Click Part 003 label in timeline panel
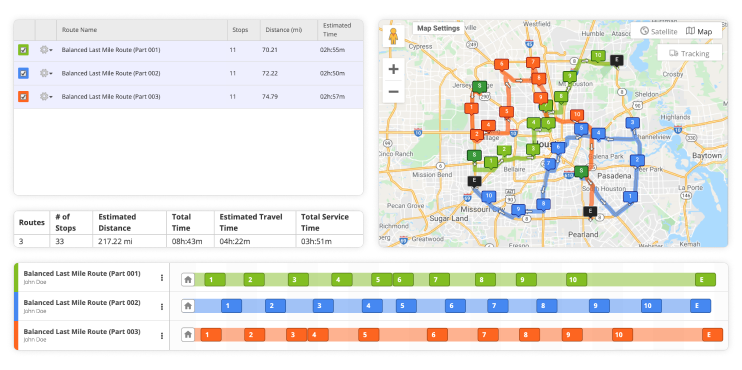The width and height of the screenshot is (742, 370). point(82,332)
